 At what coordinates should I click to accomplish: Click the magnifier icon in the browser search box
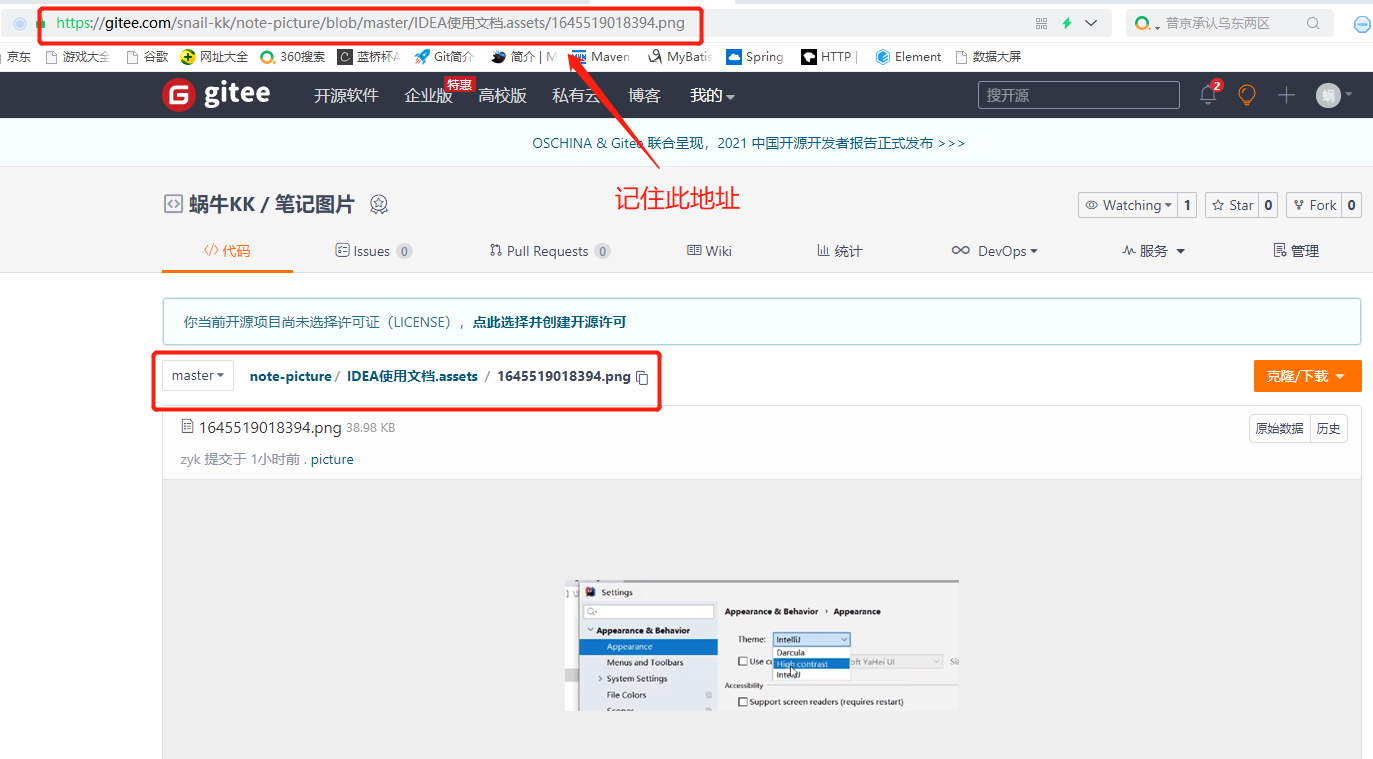[1313, 23]
